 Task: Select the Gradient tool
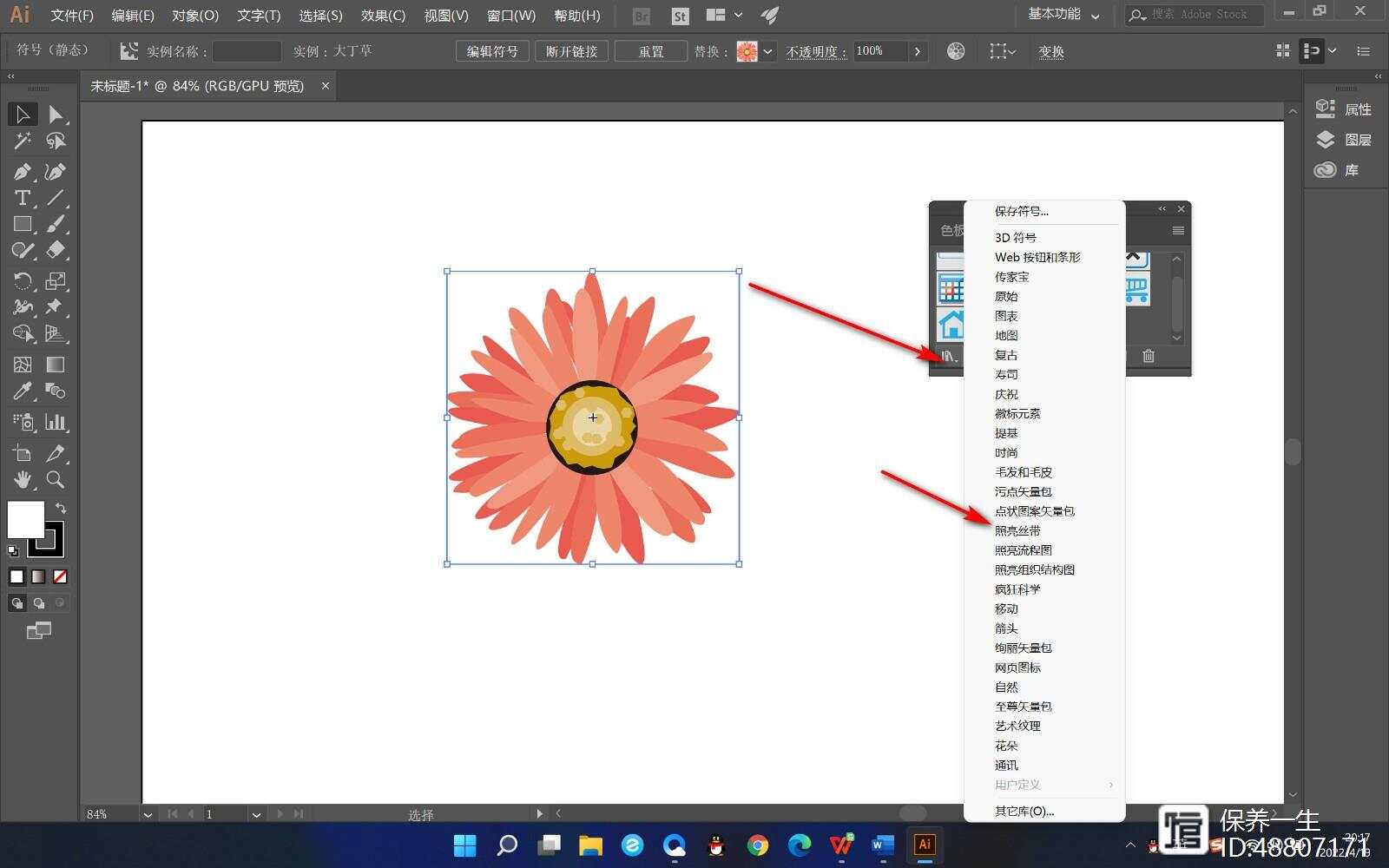(56, 365)
